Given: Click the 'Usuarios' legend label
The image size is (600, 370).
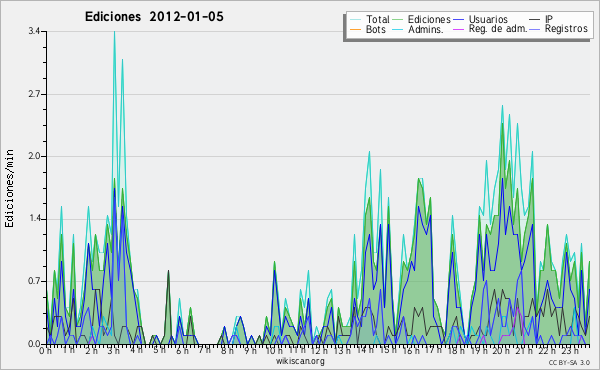Looking at the screenshot, I should coord(488,19).
